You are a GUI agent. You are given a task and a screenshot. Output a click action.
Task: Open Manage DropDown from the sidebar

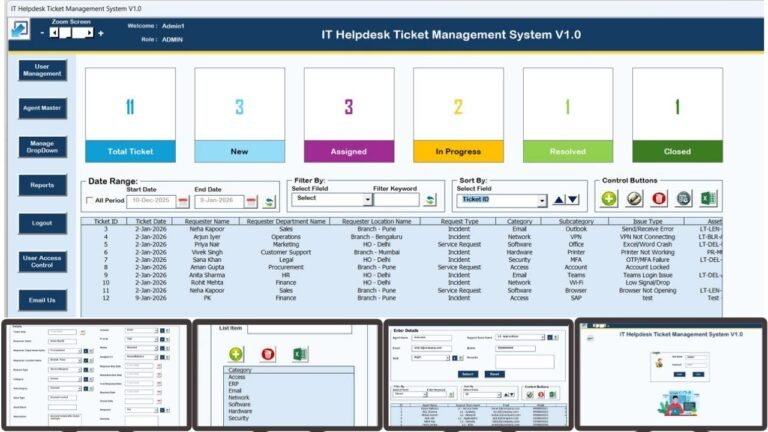[x=42, y=147]
